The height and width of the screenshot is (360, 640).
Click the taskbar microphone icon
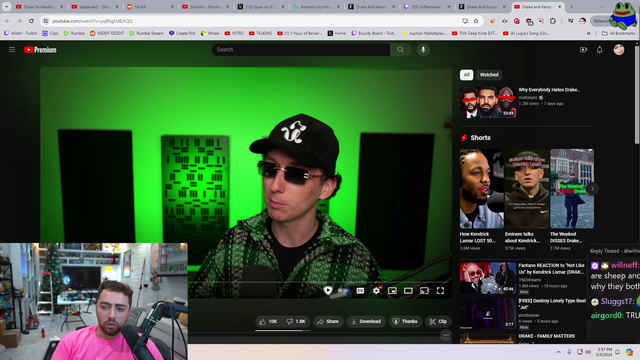(569, 352)
